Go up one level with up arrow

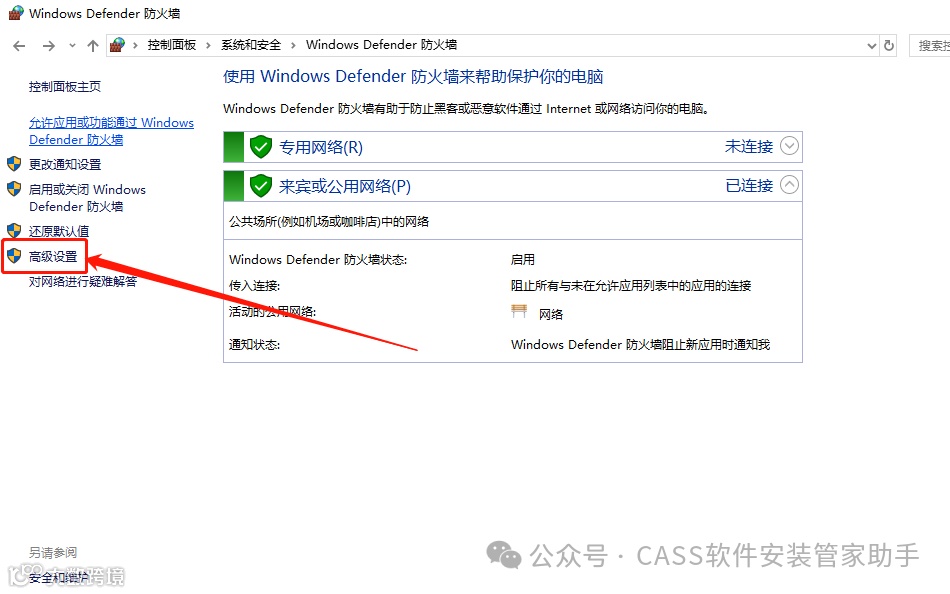click(93, 45)
